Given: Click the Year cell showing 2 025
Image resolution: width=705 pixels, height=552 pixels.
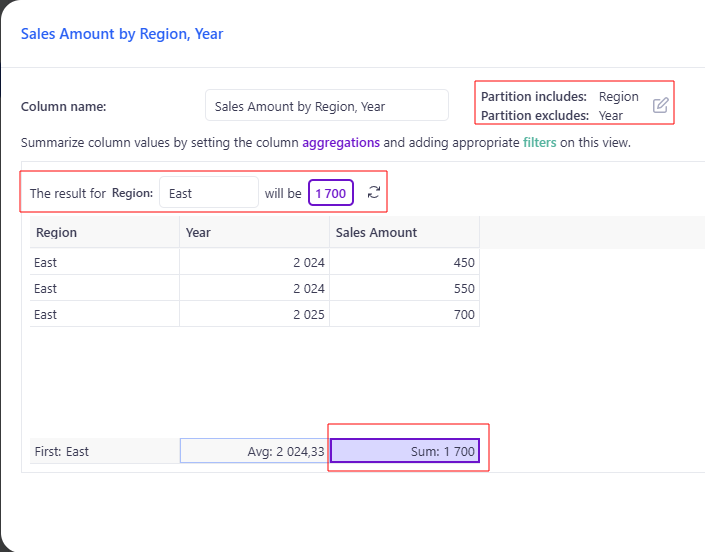Looking at the screenshot, I should point(254,315).
